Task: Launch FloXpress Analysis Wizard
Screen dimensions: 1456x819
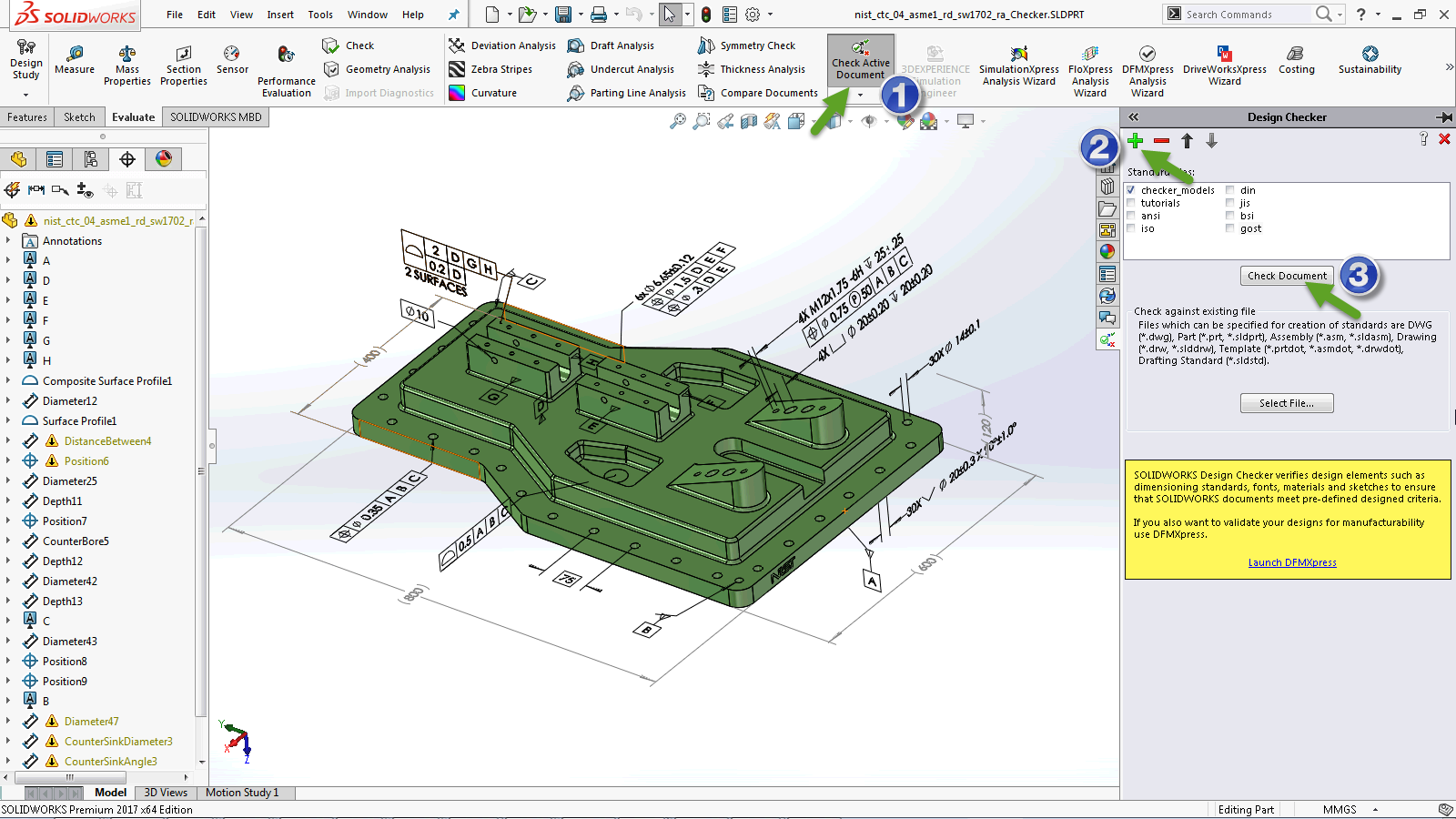Action: click(x=1090, y=71)
